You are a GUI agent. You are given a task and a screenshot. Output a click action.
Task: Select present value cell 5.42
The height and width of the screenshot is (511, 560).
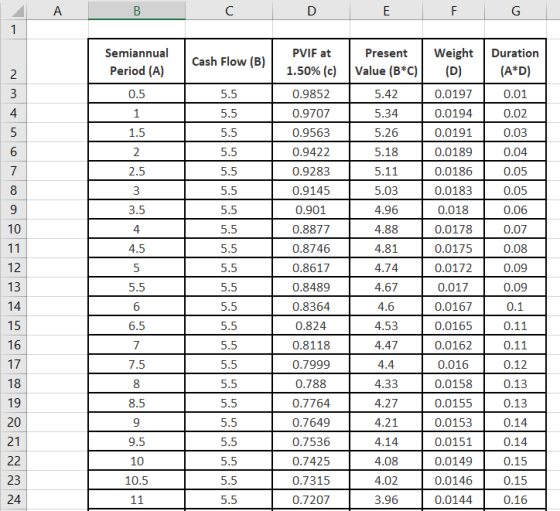pos(386,94)
